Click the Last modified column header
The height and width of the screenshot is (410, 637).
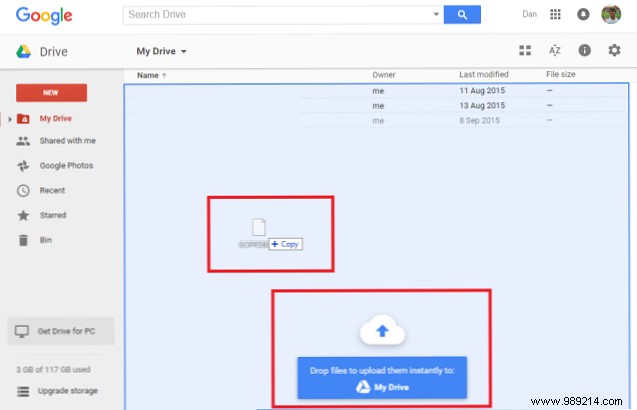point(483,74)
